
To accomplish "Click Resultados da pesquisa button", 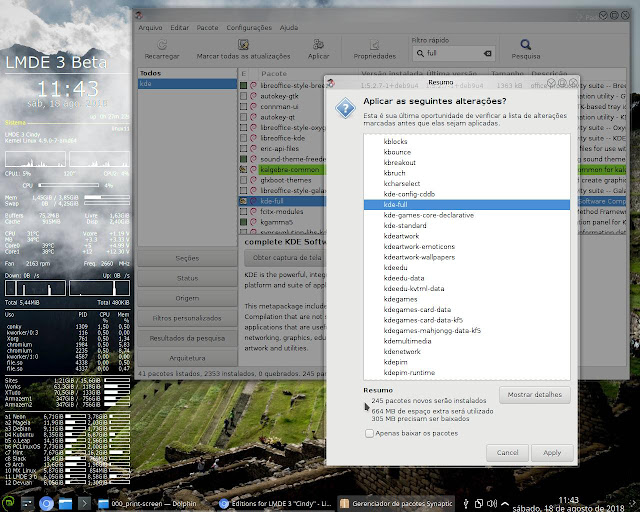I will coord(187,338).
